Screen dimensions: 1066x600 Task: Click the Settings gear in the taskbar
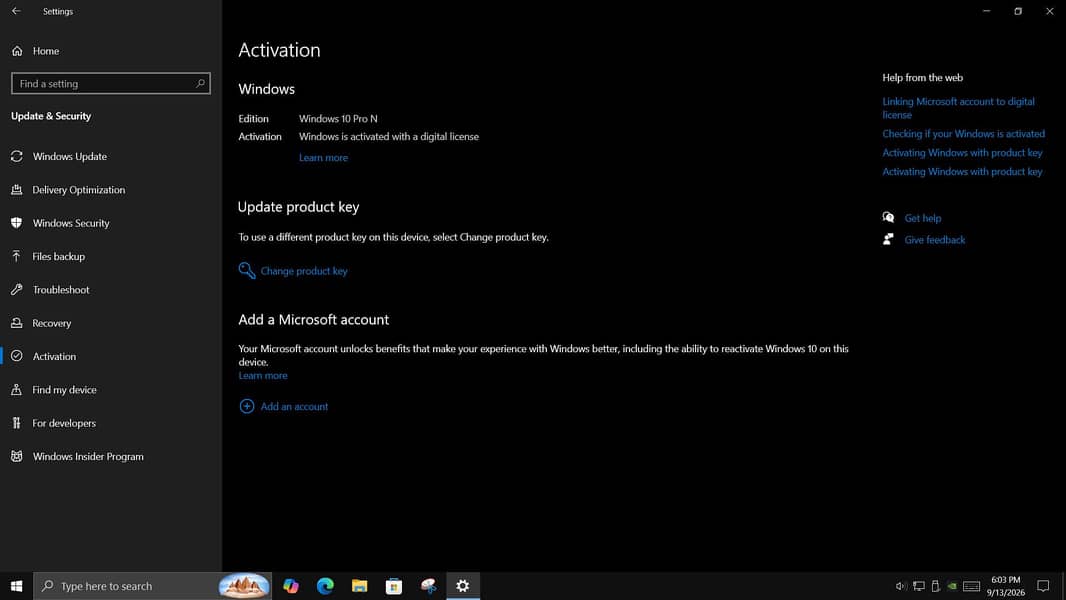[463, 586]
